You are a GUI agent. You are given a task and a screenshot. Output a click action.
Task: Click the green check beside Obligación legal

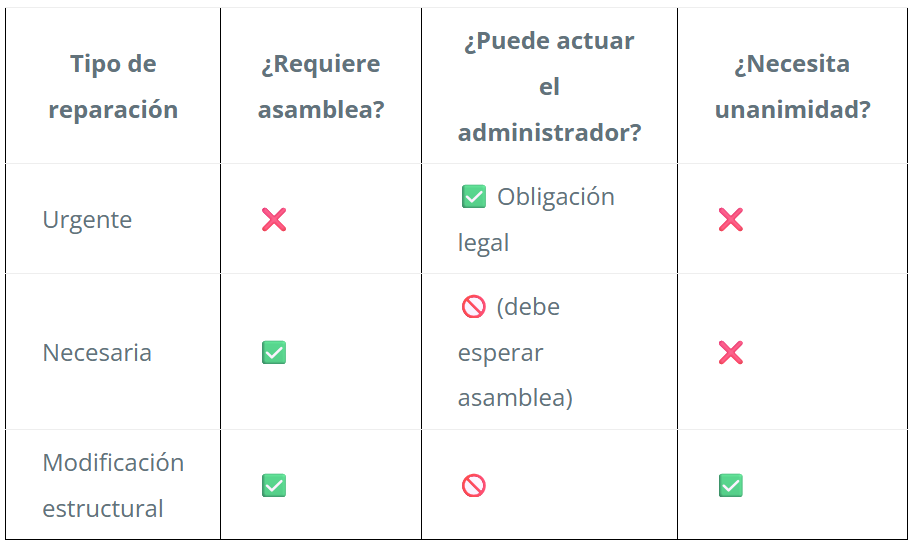474,196
